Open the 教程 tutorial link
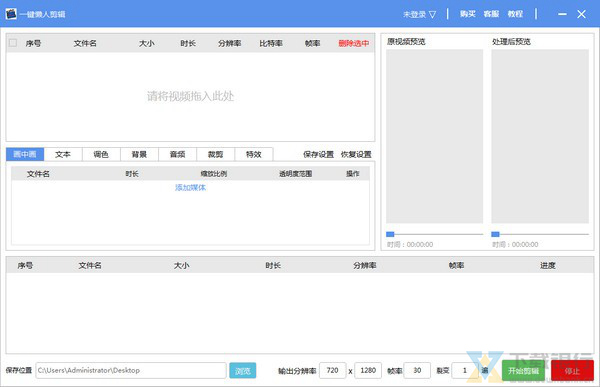 coord(515,14)
